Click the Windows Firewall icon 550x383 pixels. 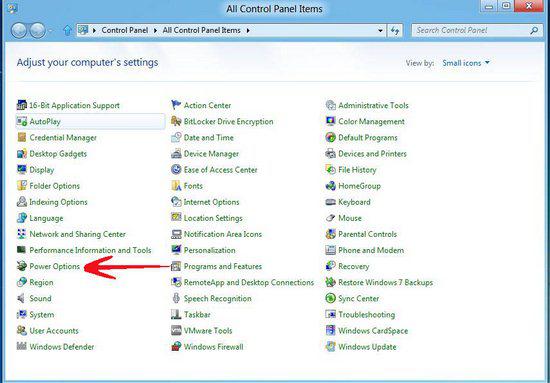pos(176,347)
